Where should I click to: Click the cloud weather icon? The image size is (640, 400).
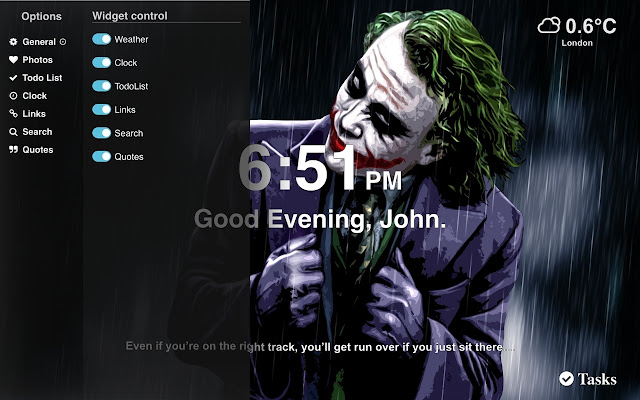pos(549,26)
